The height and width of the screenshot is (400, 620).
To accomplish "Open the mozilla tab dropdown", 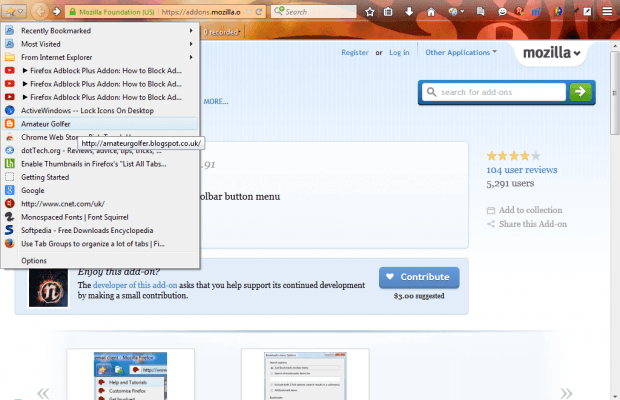I will [x=552, y=53].
